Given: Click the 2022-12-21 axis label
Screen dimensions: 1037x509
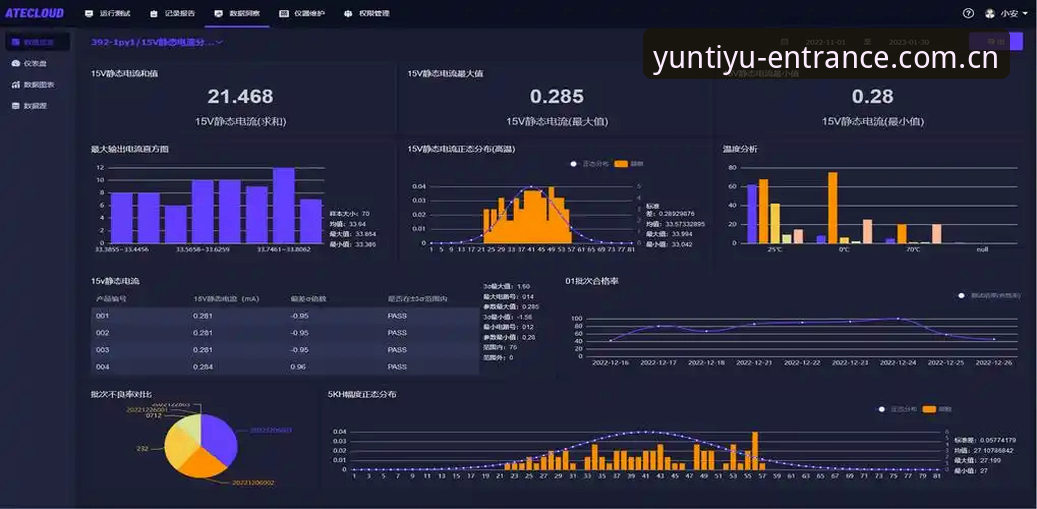Looking at the screenshot, I should pyautogui.click(x=754, y=363).
